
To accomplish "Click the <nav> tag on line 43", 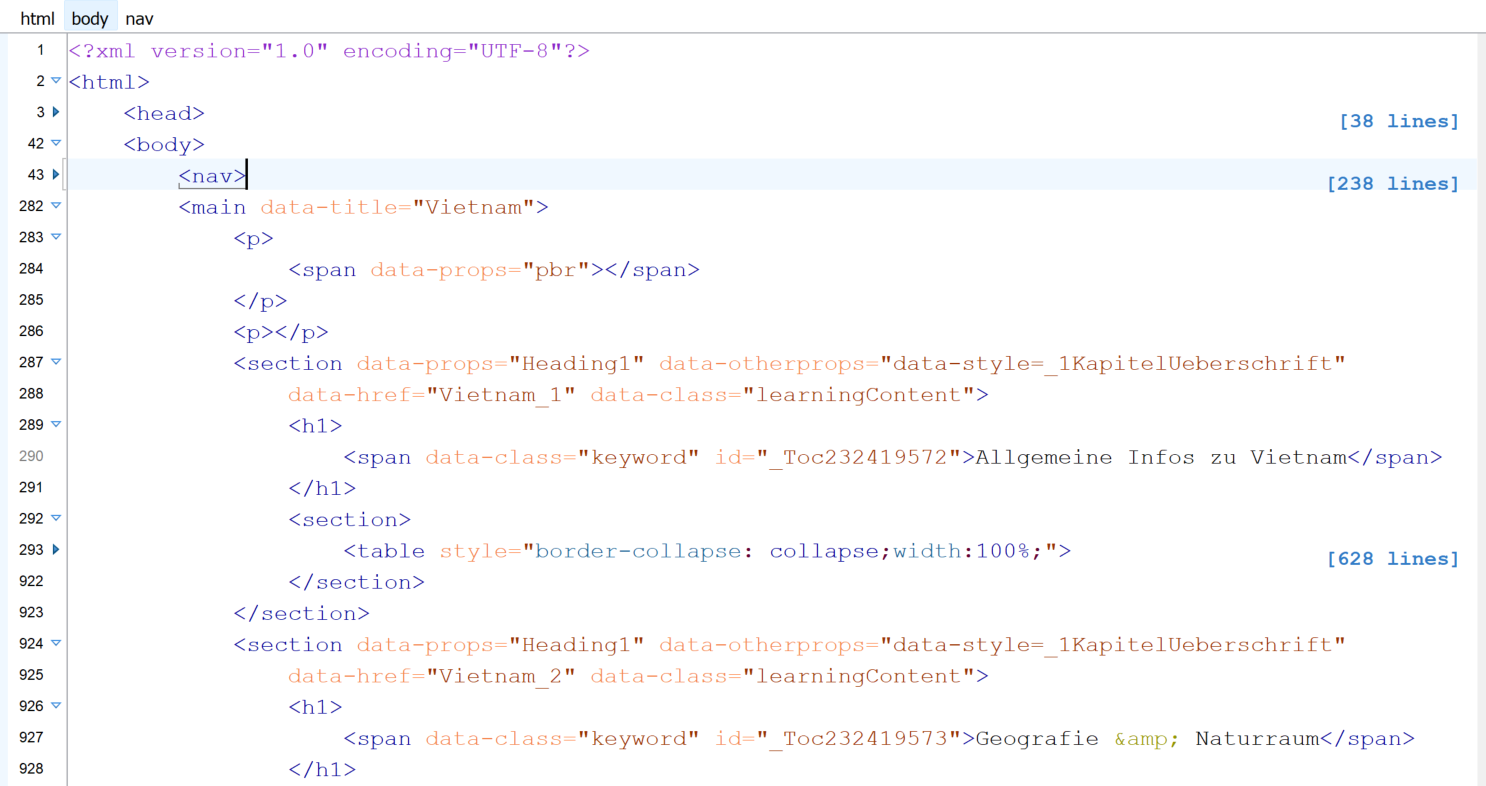I will point(212,176).
